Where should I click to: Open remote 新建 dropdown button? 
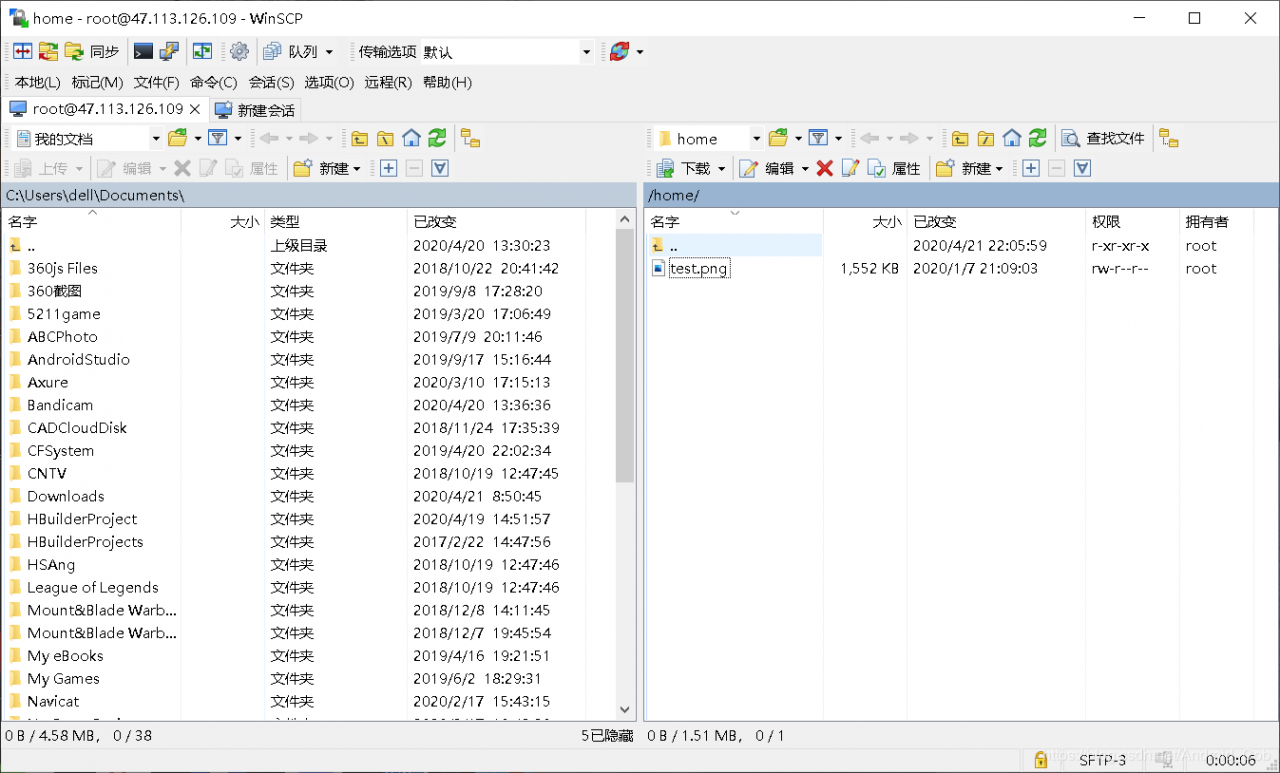(969, 168)
